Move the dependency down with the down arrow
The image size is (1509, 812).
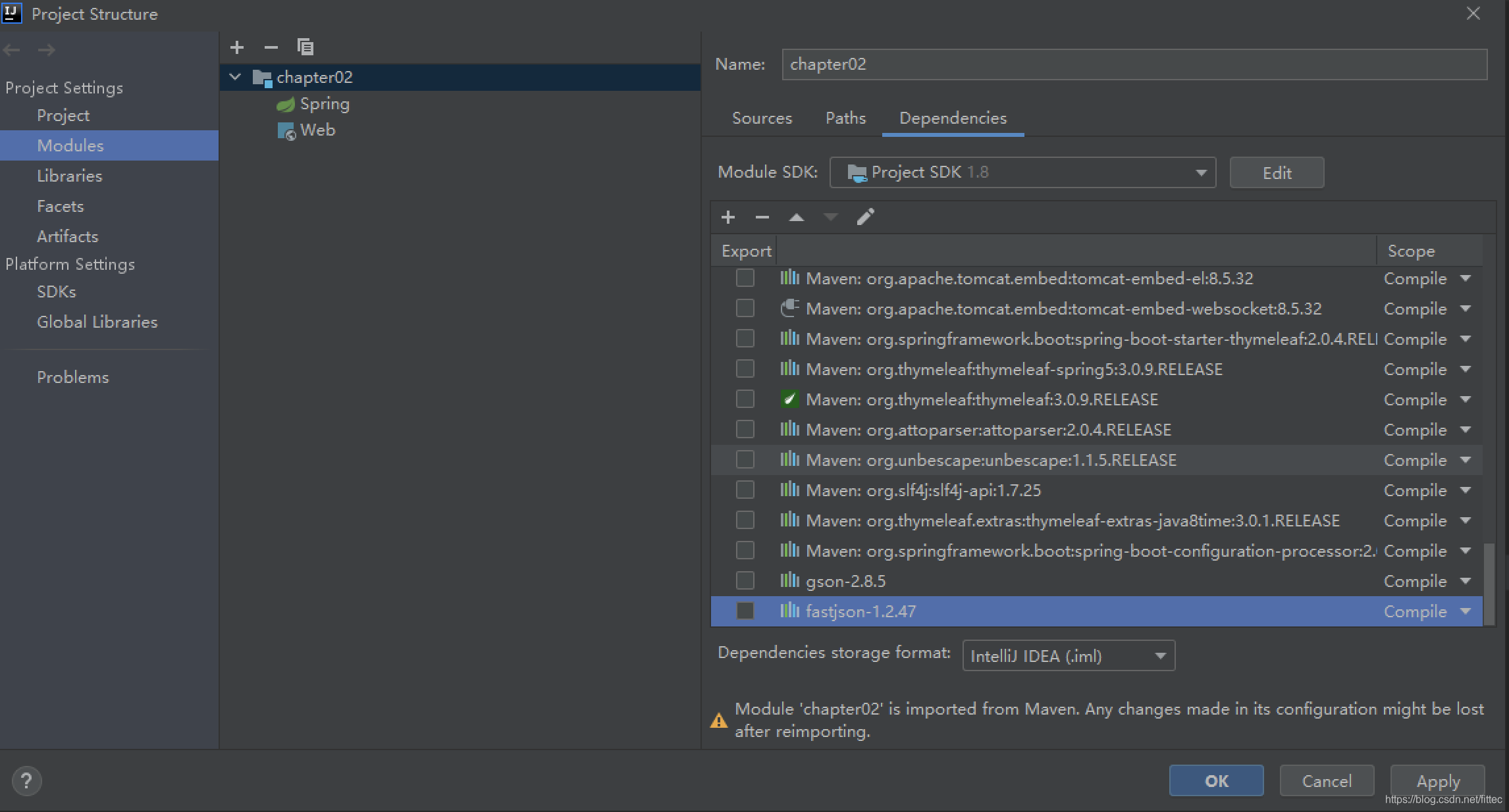click(x=831, y=217)
